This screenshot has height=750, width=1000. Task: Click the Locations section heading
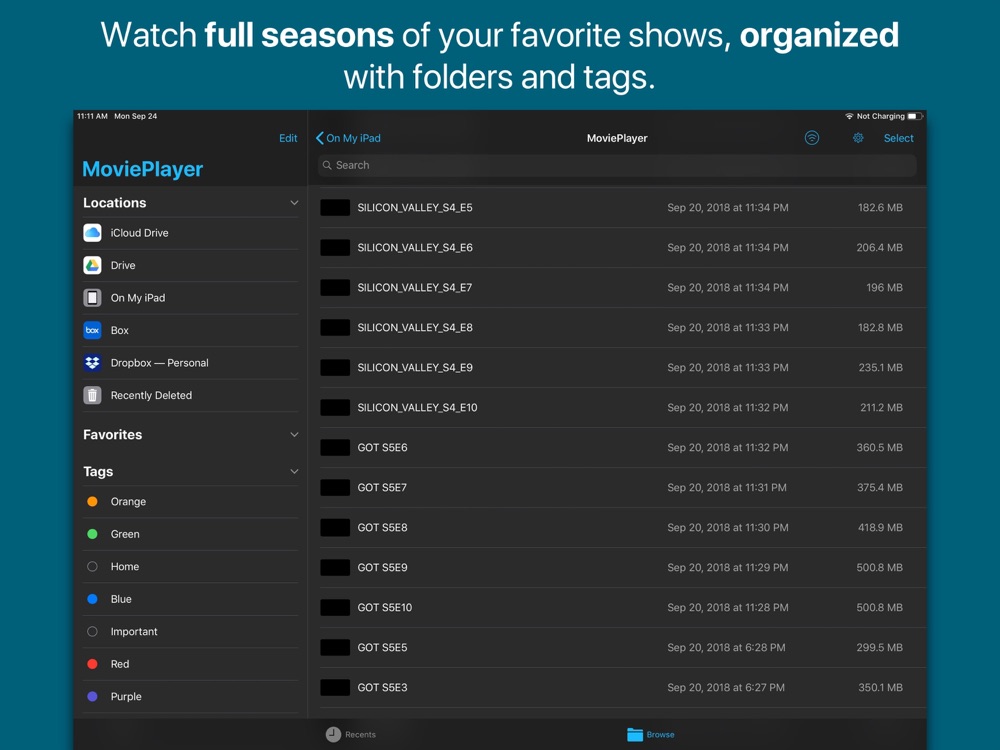[115, 203]
